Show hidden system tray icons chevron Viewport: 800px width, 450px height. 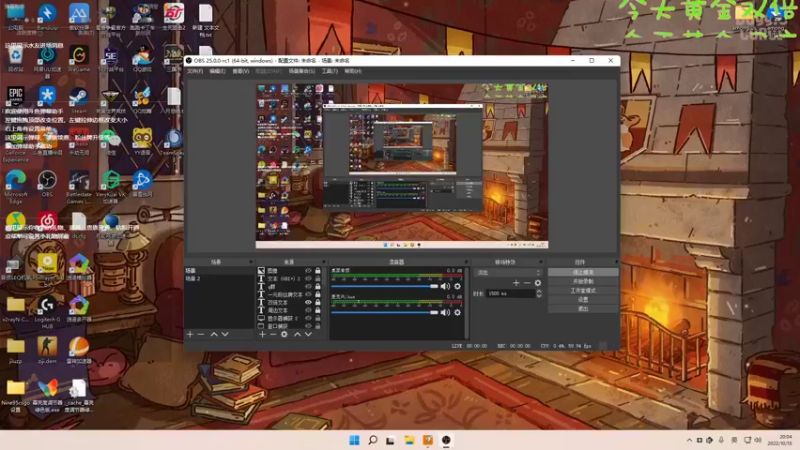pyautogui.click(x=689, y=440)
